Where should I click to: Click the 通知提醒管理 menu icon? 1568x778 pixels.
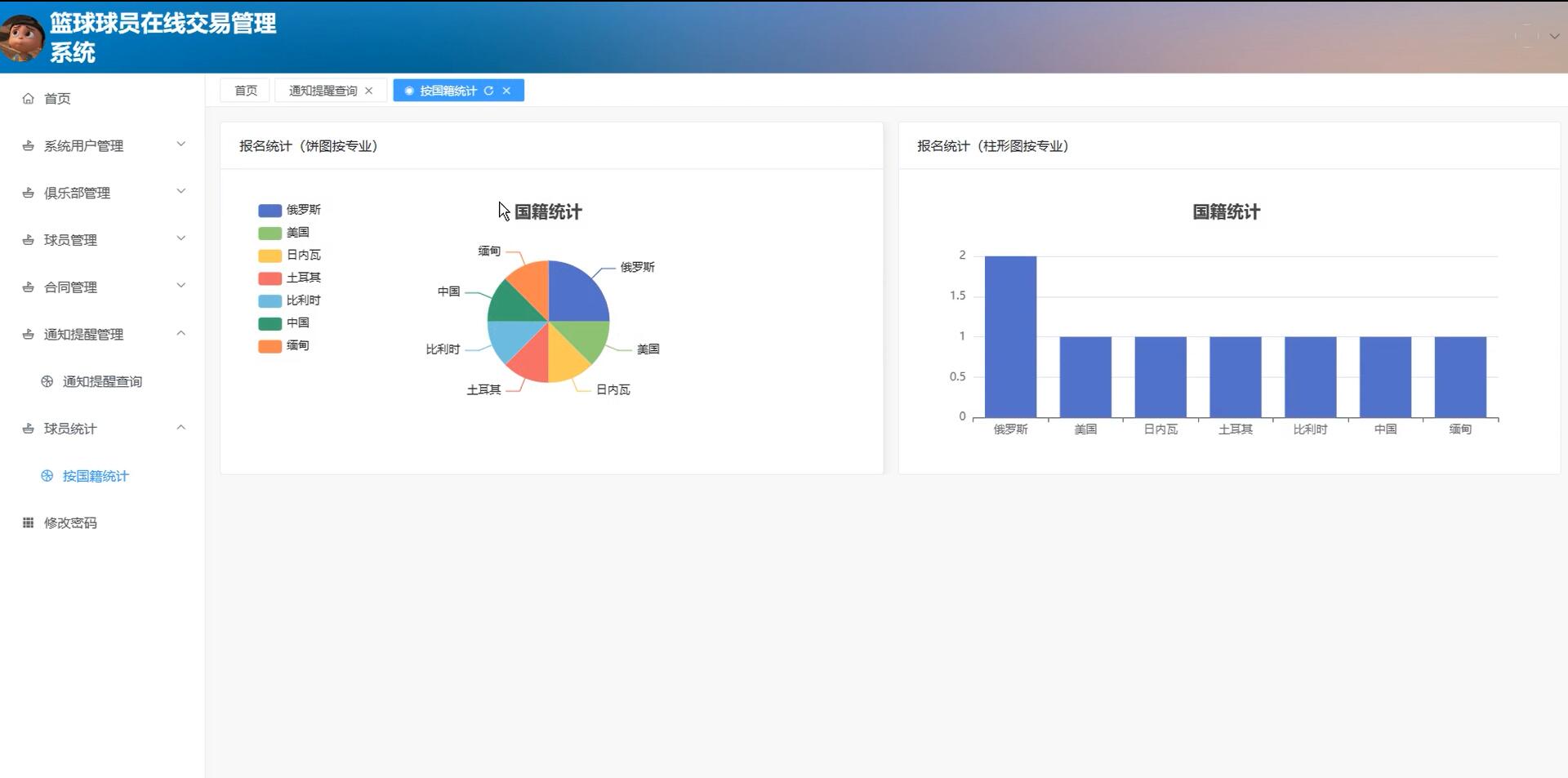coord(28,335)
